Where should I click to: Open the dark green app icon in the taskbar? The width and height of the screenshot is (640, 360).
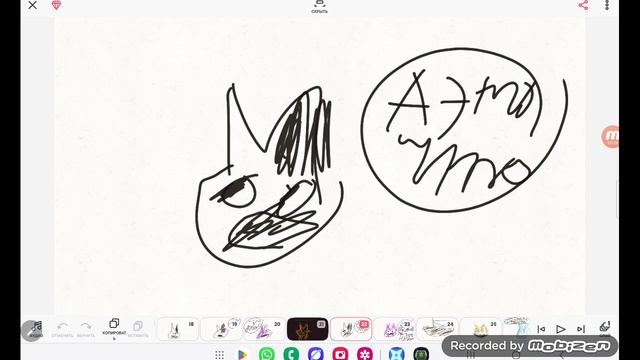421,353
